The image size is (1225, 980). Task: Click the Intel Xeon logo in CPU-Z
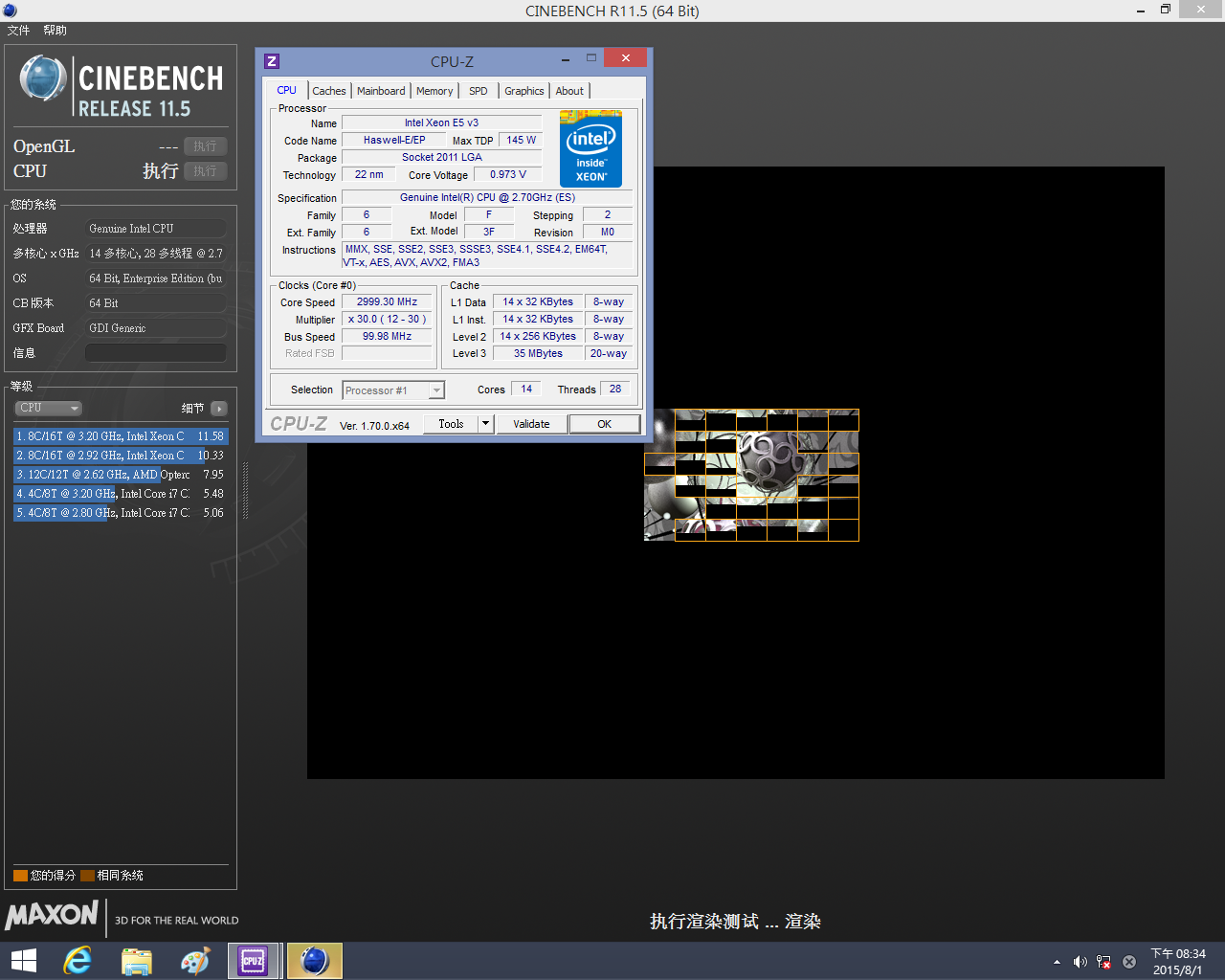590,148
